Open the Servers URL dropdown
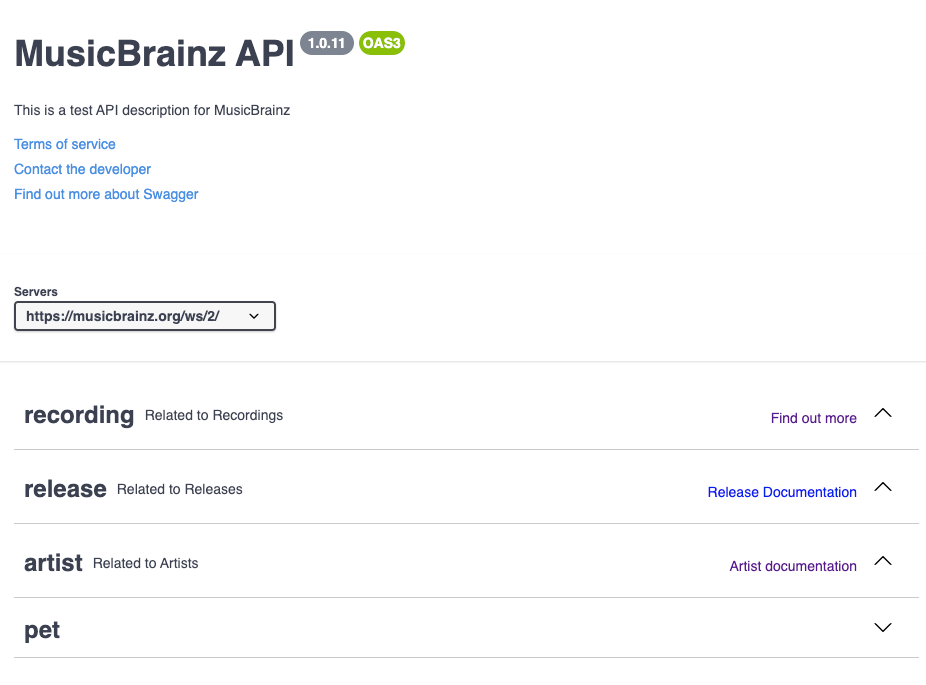926x685 pixels. pyautogui.click(x=145, y=316)
